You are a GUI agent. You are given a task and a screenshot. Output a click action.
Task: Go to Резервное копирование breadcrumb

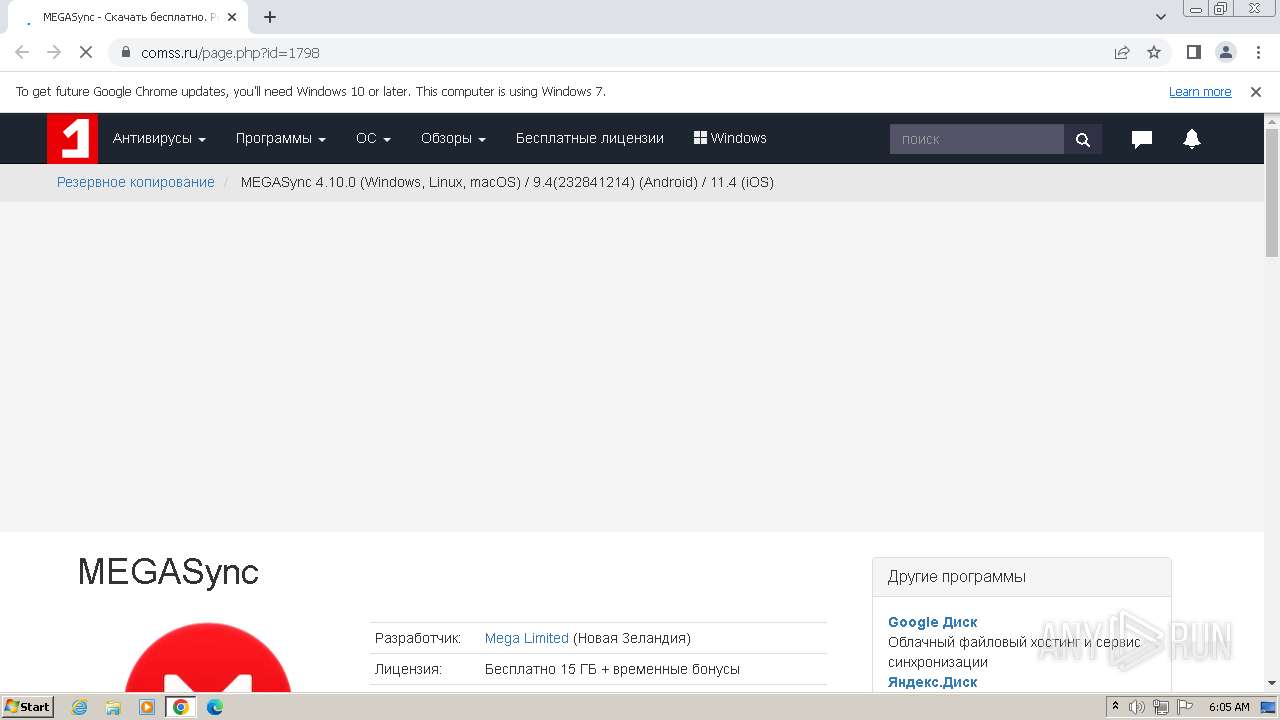(136, 182)
